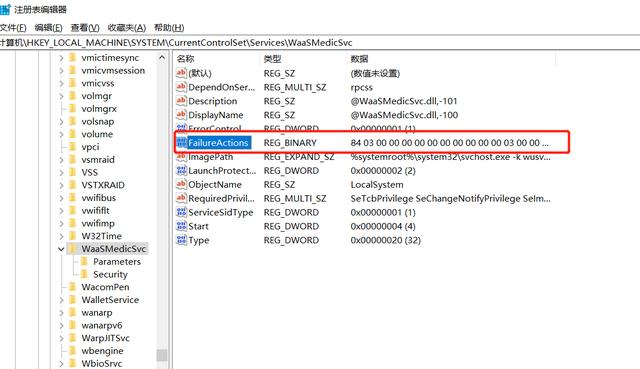Screen dimensions: 640x369
Task: Expand the vmicvmsession key
Action: 61,71
